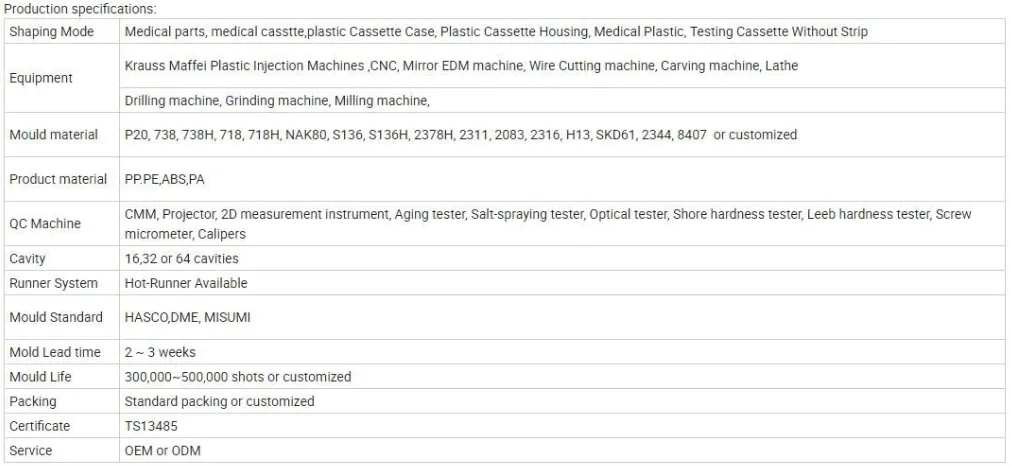
Task: Click the 'OEM or ODM' service value
Action: click(x=162, y=450)
